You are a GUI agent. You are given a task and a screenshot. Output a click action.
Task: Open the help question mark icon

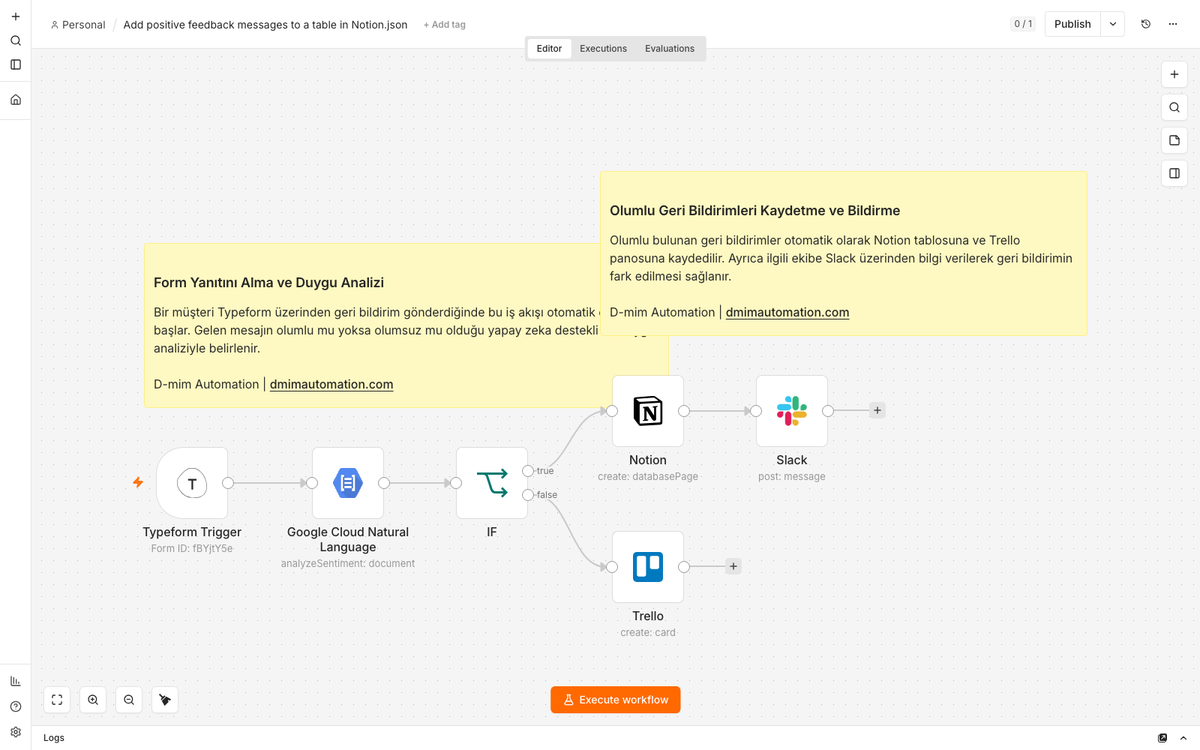pyautogui.click(x=15, y=706)
